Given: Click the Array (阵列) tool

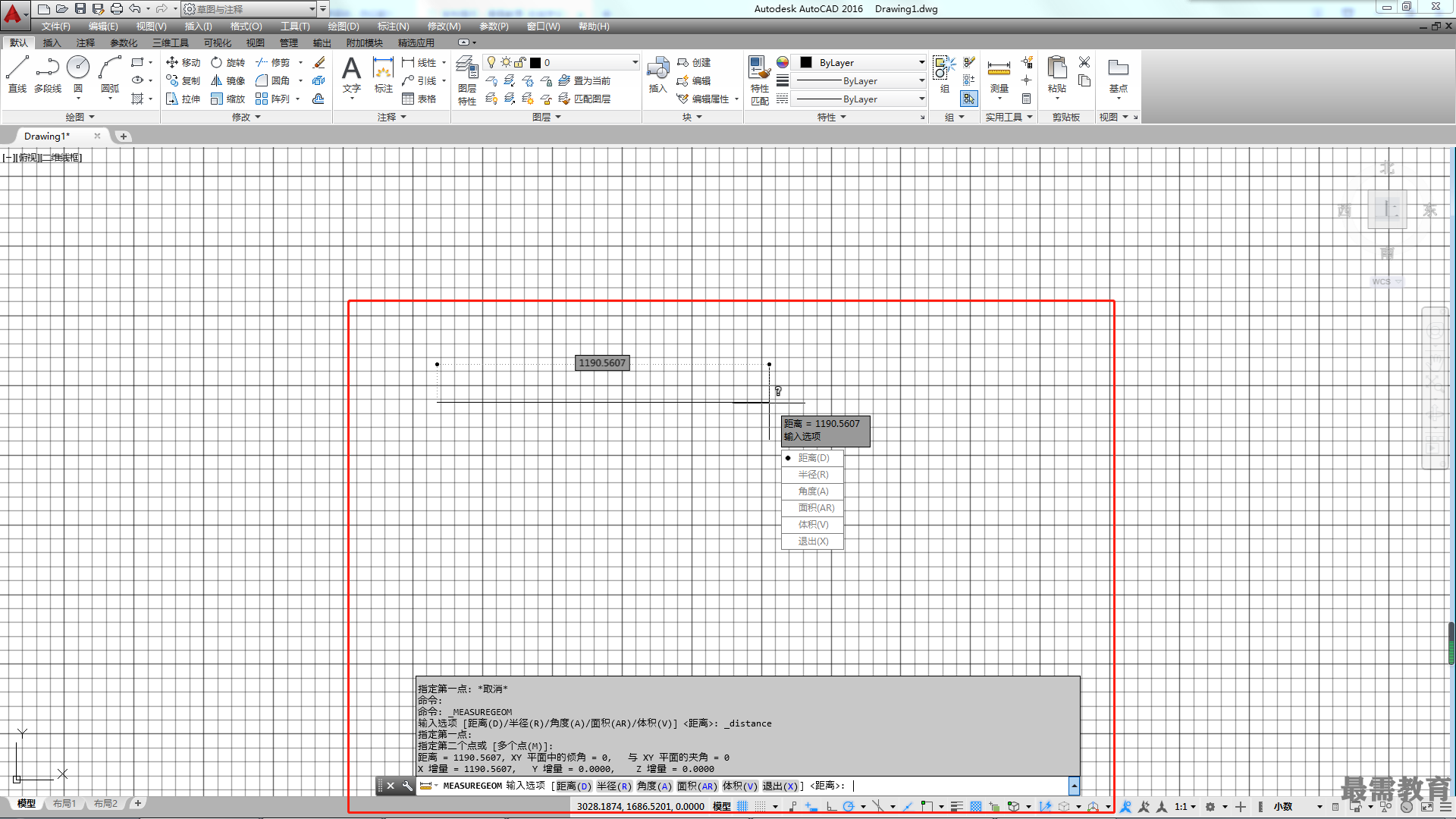Looking at the screenshot, I should click(273, 99).
